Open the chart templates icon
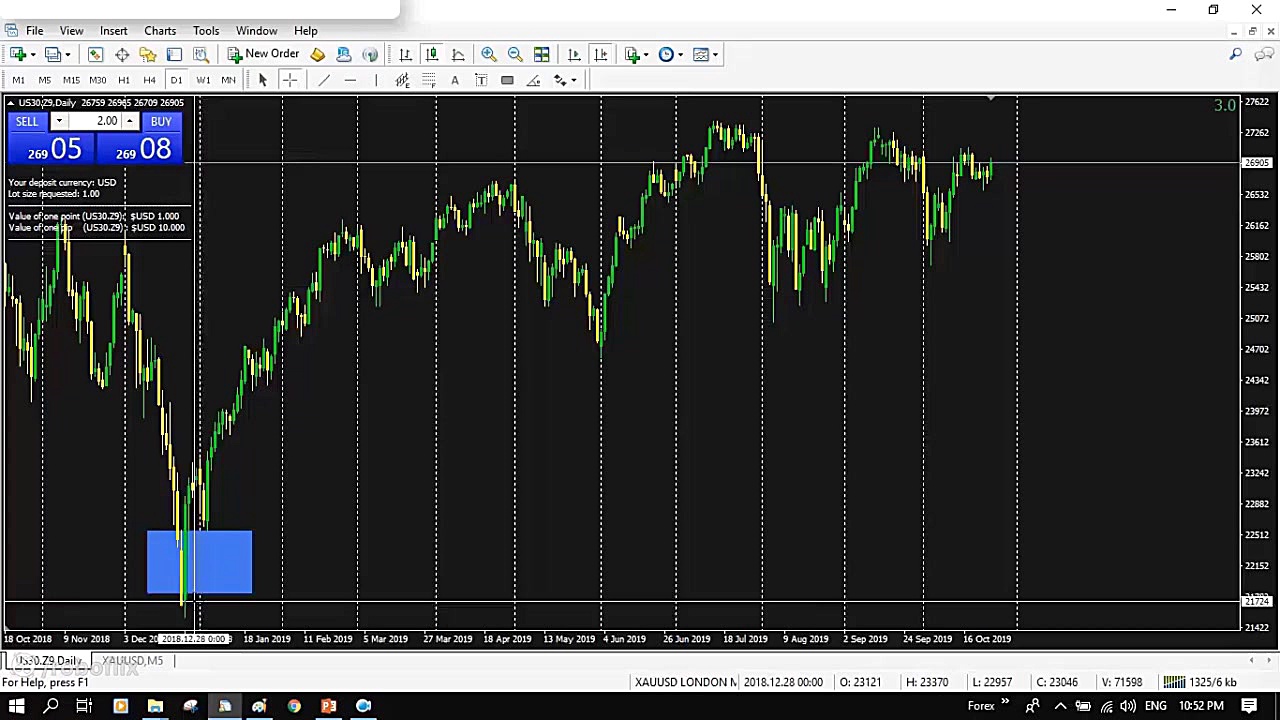 (x=701, y=54)
